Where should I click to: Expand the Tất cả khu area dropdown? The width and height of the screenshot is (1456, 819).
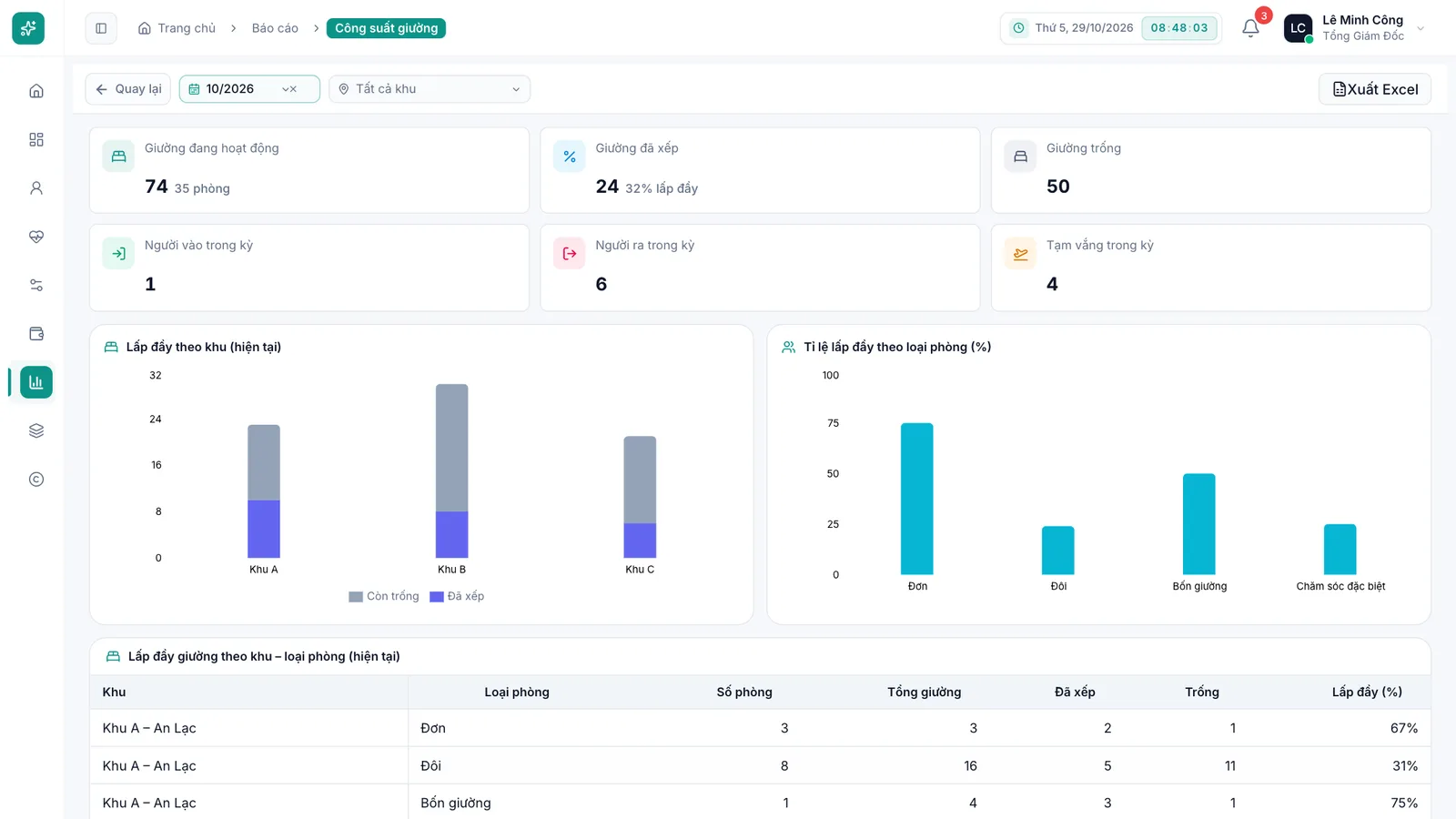[x=430, y=89]
